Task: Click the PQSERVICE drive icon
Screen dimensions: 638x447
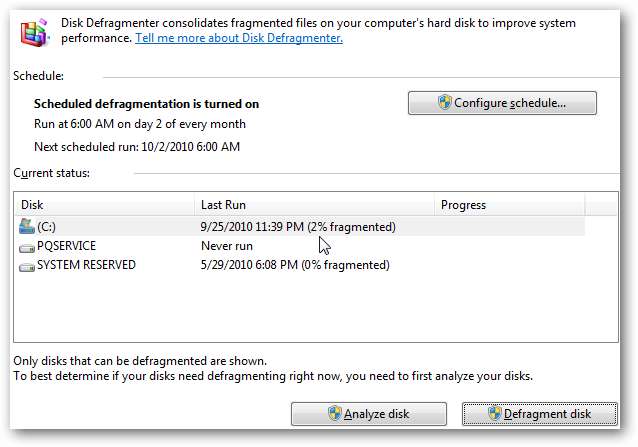Action: click(x=27, y=246)
